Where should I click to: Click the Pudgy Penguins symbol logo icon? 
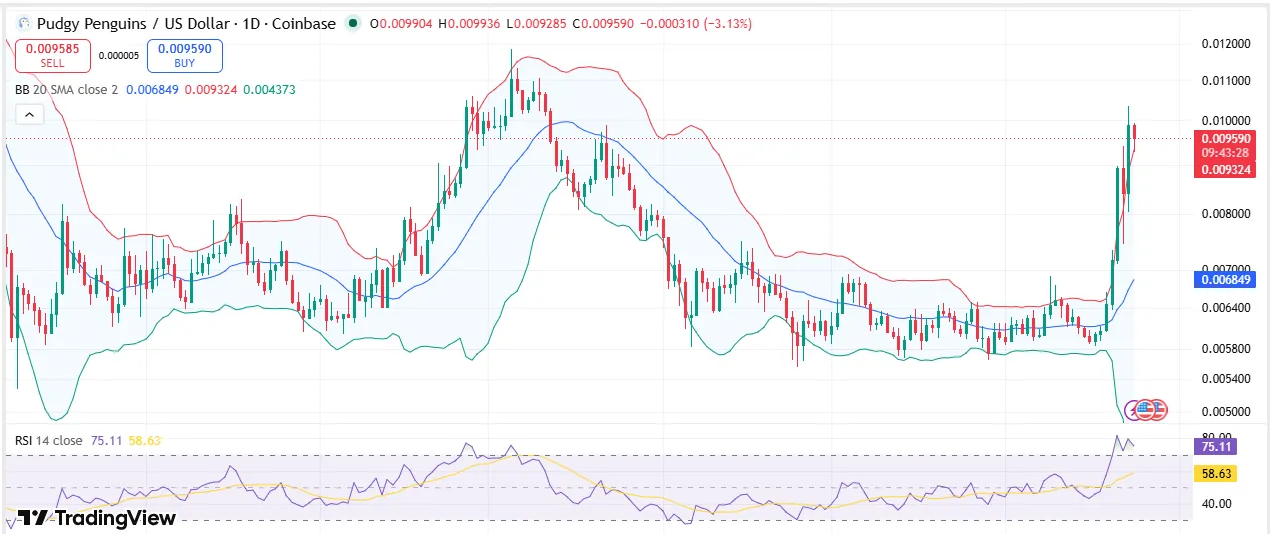coord(24,23)
